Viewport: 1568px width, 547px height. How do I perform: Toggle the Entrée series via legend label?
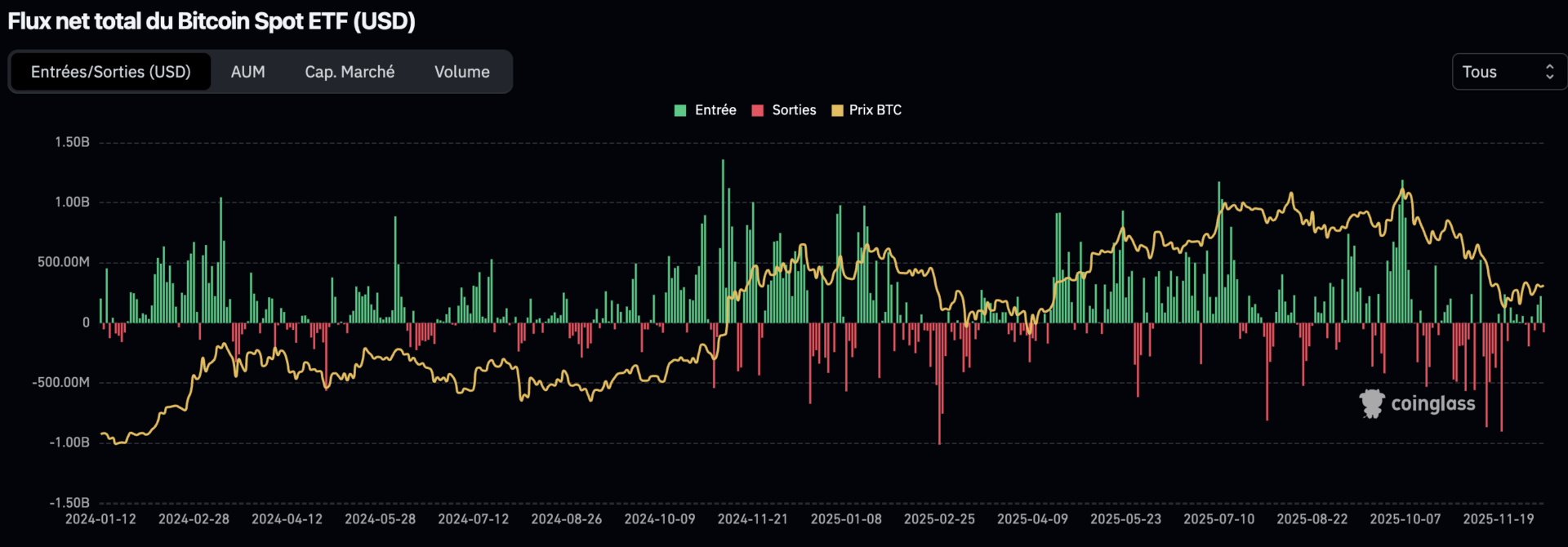click(x=715, y=110)
